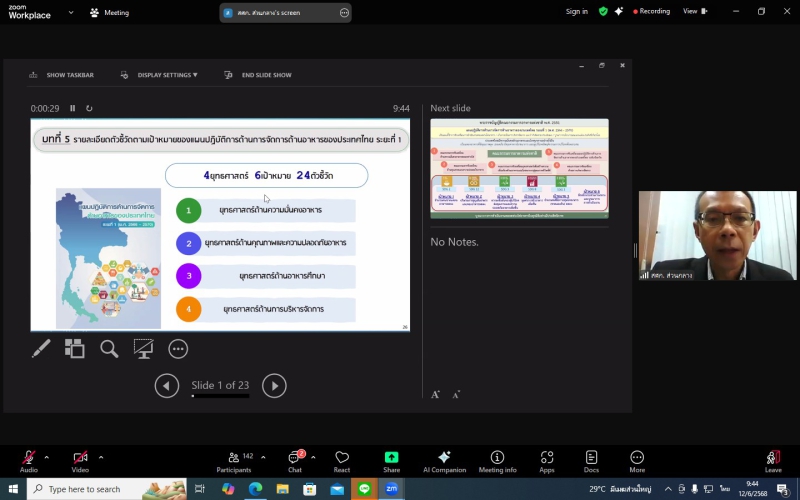This screenshot has width=800, height=500.
Task: Open the React emoji menu
Action: click(x=342, y=461)
